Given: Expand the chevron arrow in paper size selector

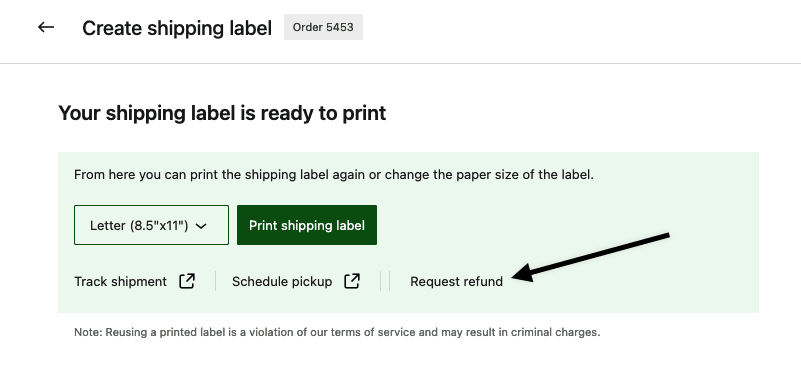Looking at the screenshot, I should point(201,226).
